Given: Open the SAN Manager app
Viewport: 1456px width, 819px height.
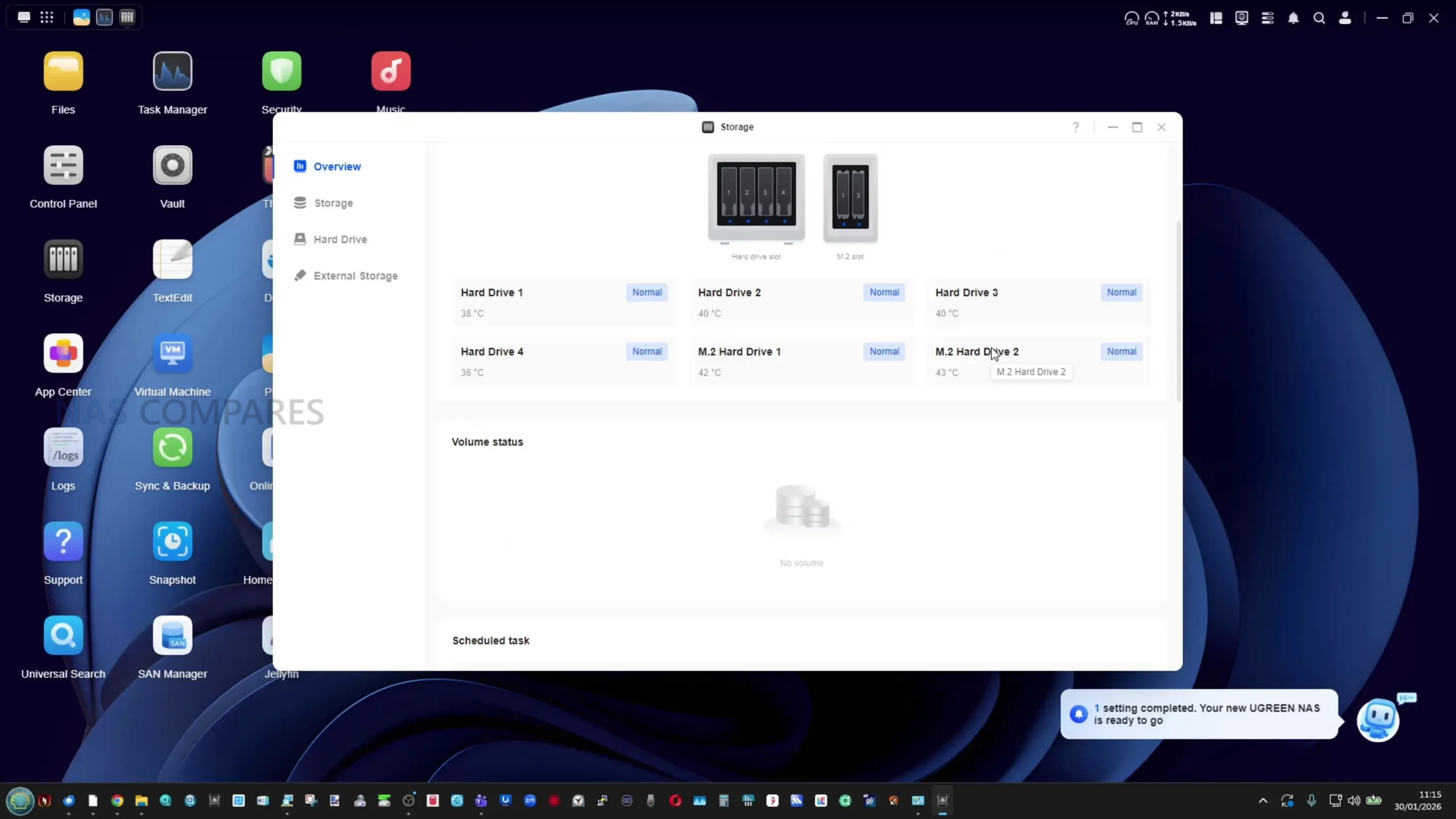Looking at the screenshot, I should point(172,636).
